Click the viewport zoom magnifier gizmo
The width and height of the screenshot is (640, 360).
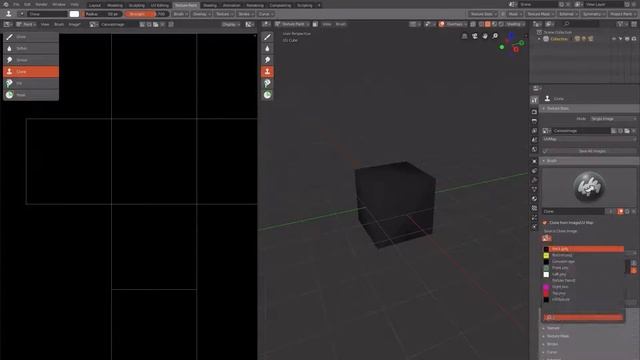click(x=495, y=36)
